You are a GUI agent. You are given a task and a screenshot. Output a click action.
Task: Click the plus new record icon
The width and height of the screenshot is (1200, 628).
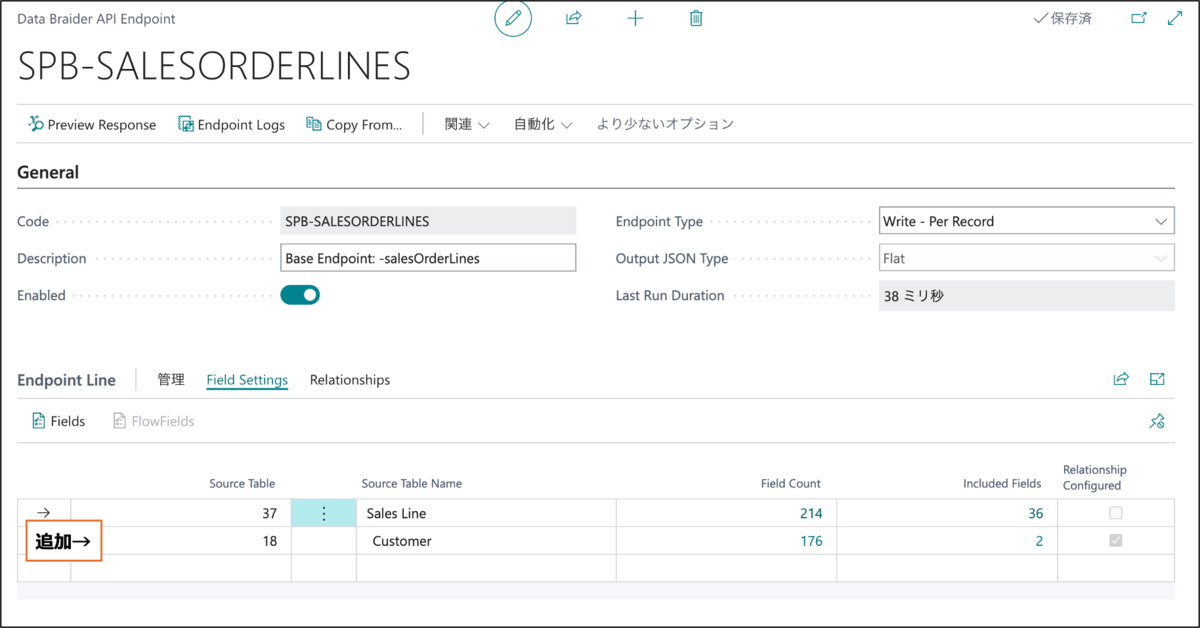point(635,19)
